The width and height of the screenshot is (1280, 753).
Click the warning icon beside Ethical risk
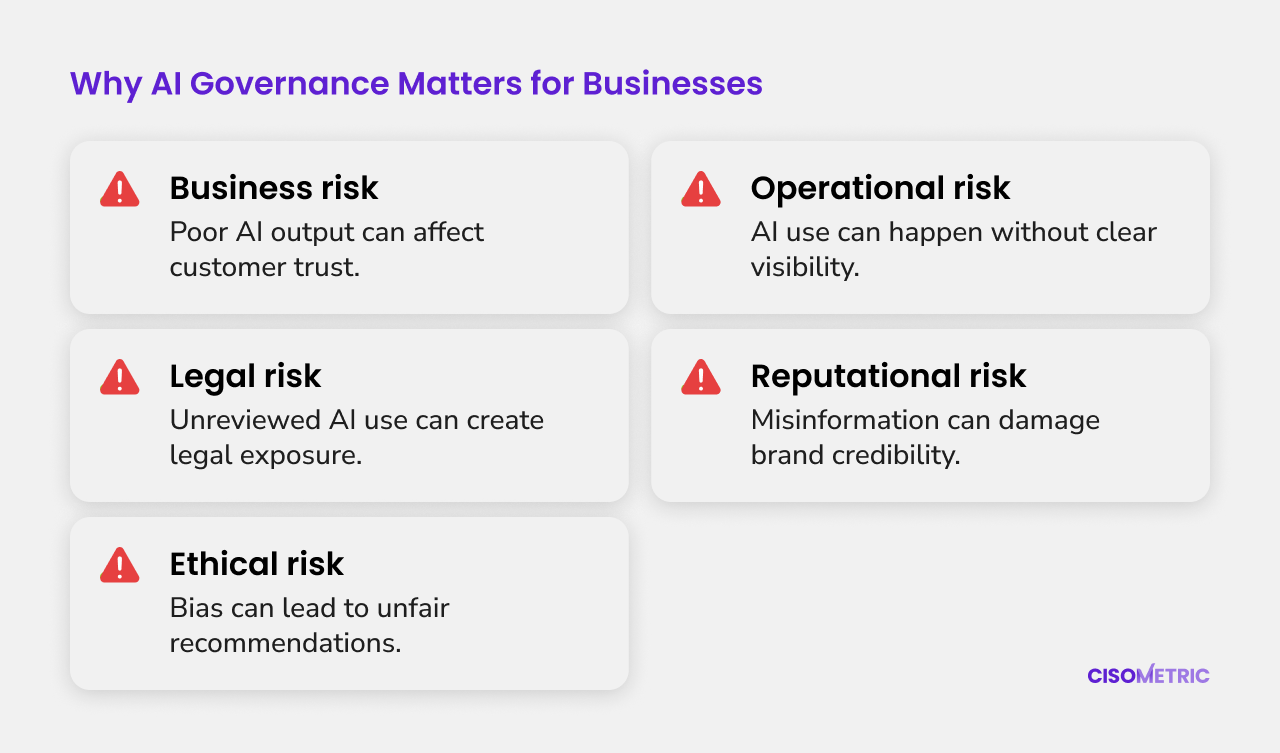point(120,565)
